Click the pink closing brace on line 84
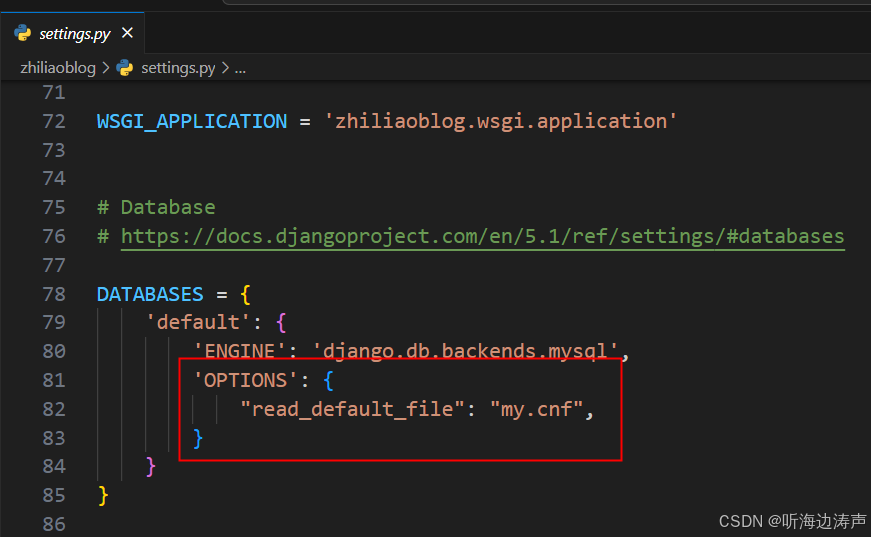The width and height of the screenshot is (871, 537). pyautogui.click(x=151, y=466)
